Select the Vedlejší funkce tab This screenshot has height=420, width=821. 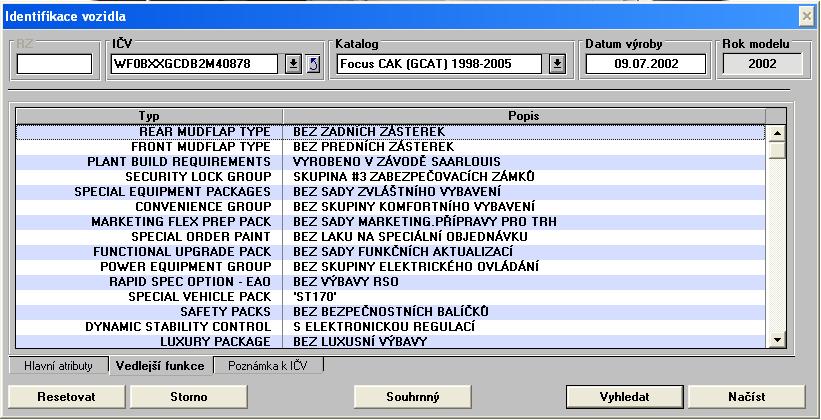coord(160,365)
